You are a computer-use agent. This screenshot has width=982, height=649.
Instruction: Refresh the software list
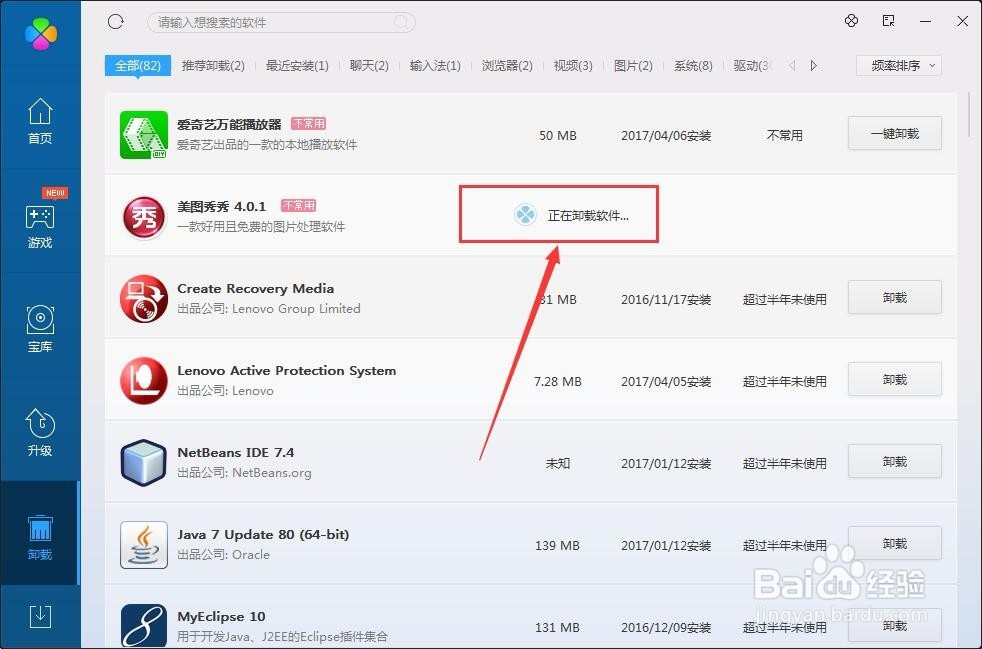click(x=116, y=22)
